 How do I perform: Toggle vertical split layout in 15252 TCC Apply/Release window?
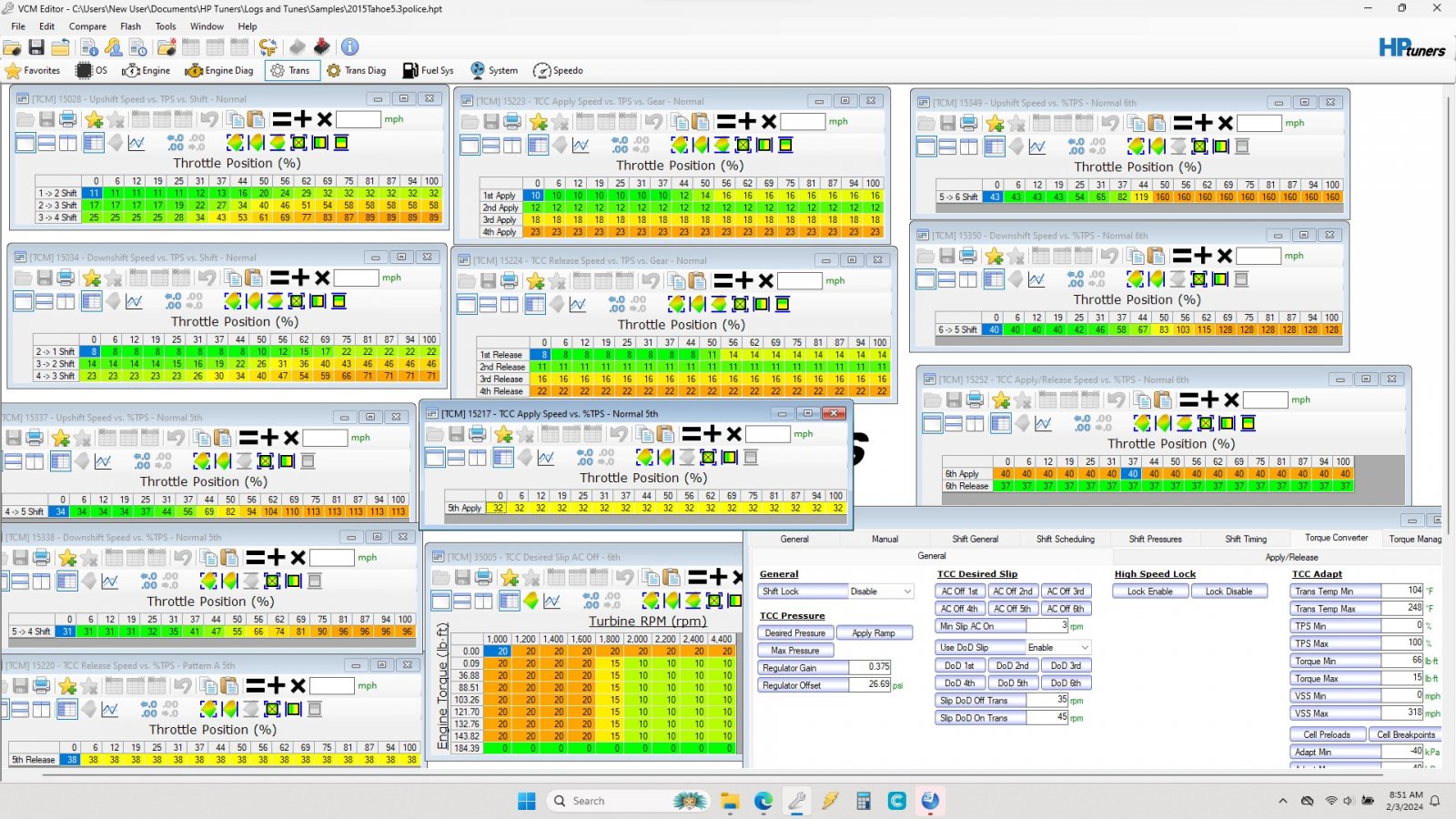pos(975,423)
